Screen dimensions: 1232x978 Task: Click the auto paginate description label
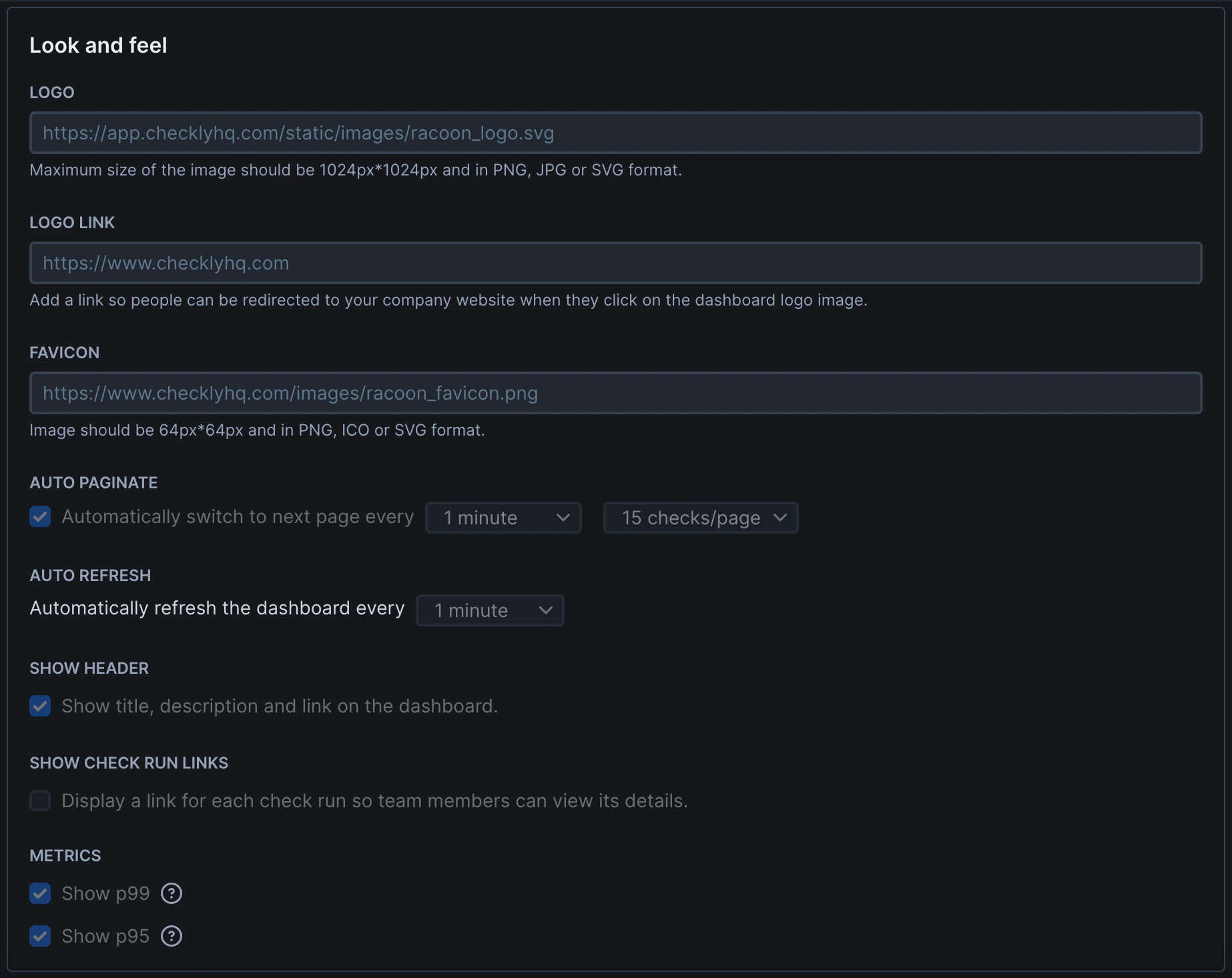tap(237, 516)
